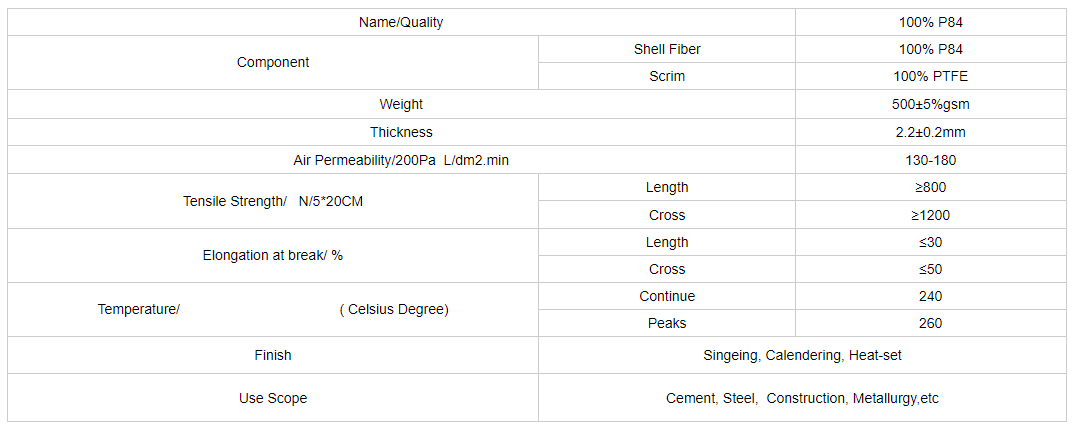Click the Singeing, Calendering, Heat-set cell
This screenshot has width=1074, height=429.
click(802, 355)
